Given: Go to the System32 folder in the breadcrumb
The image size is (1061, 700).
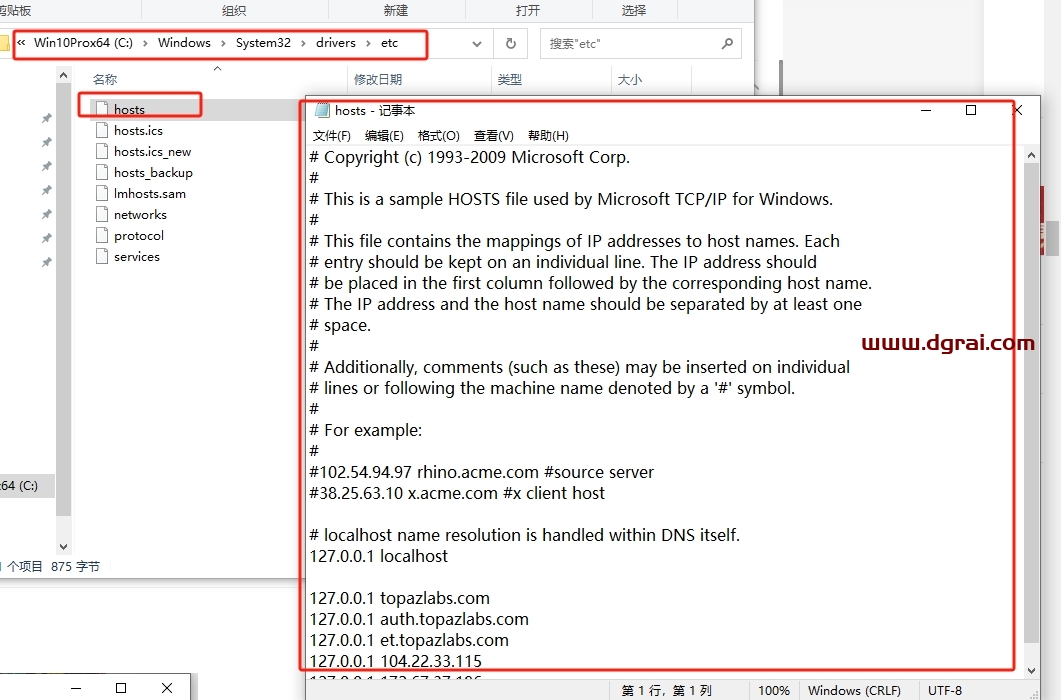Looking at the screenshot, I should pyautogui.click(x=263, y=43).
